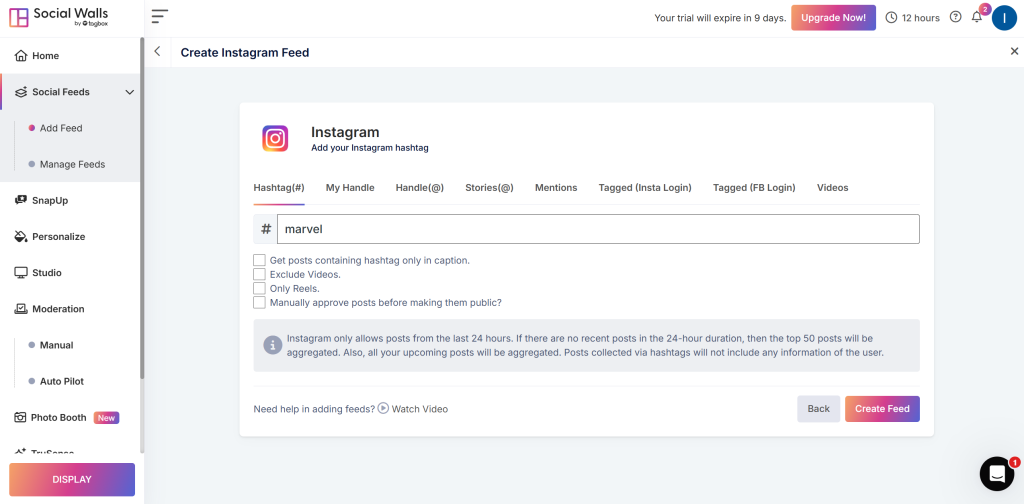Open Auto Pilot in the sidebar
The image size is (1024, 504).
pos(61,381)
